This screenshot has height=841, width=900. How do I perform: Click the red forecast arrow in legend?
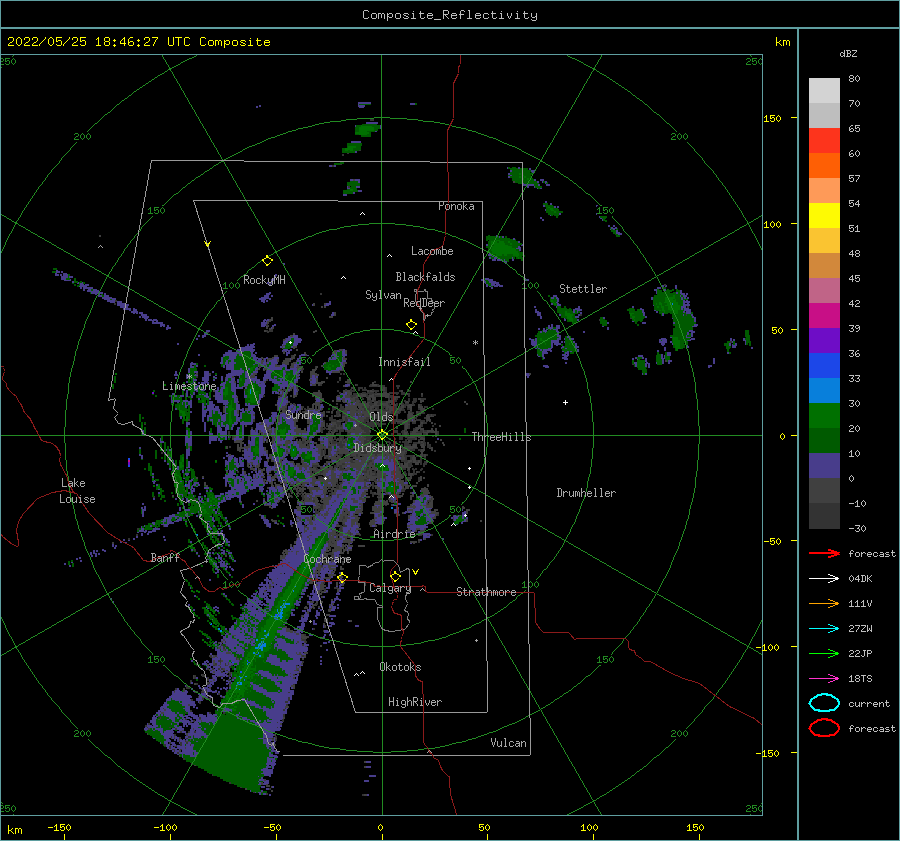coord(824,553)
